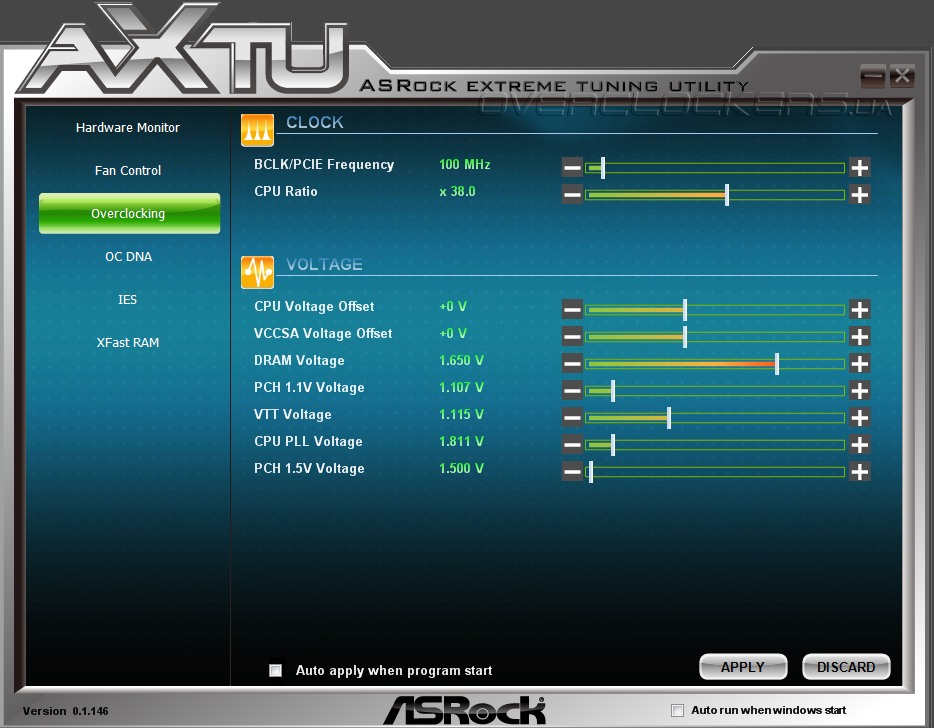The width and height of the screenshot is (934, 728).
Task: Increase VCCSA Voltage Offset plus button
Action: click(860, 336)
